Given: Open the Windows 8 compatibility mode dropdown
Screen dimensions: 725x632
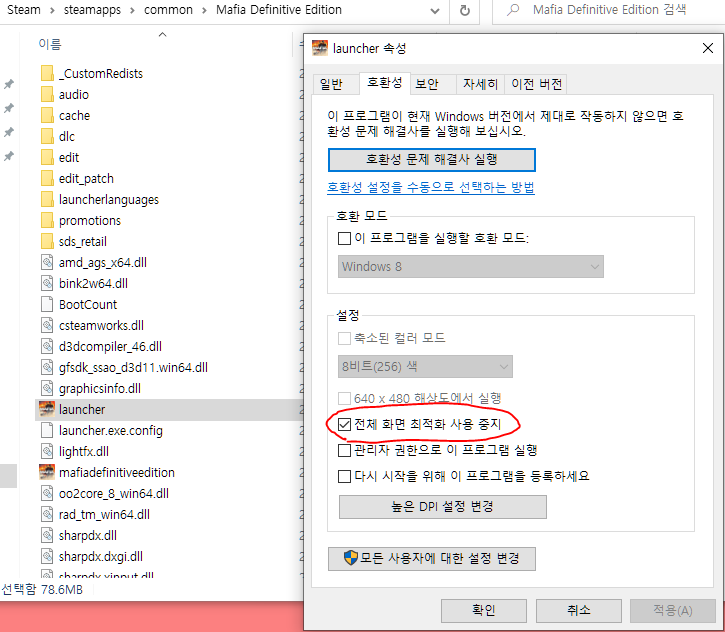Looking at the screenshot, I should [471, 267].
